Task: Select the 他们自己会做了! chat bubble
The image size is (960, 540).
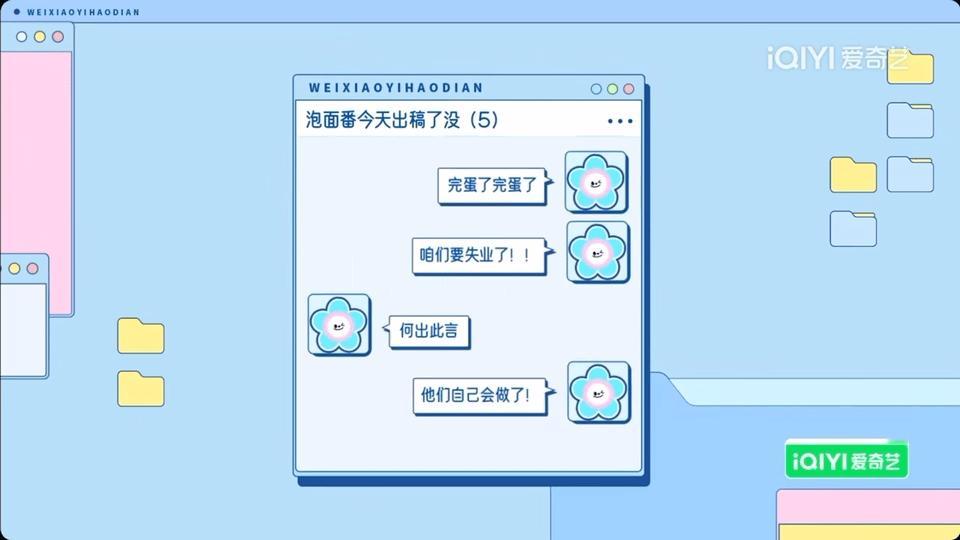Action: pos(481,396)
